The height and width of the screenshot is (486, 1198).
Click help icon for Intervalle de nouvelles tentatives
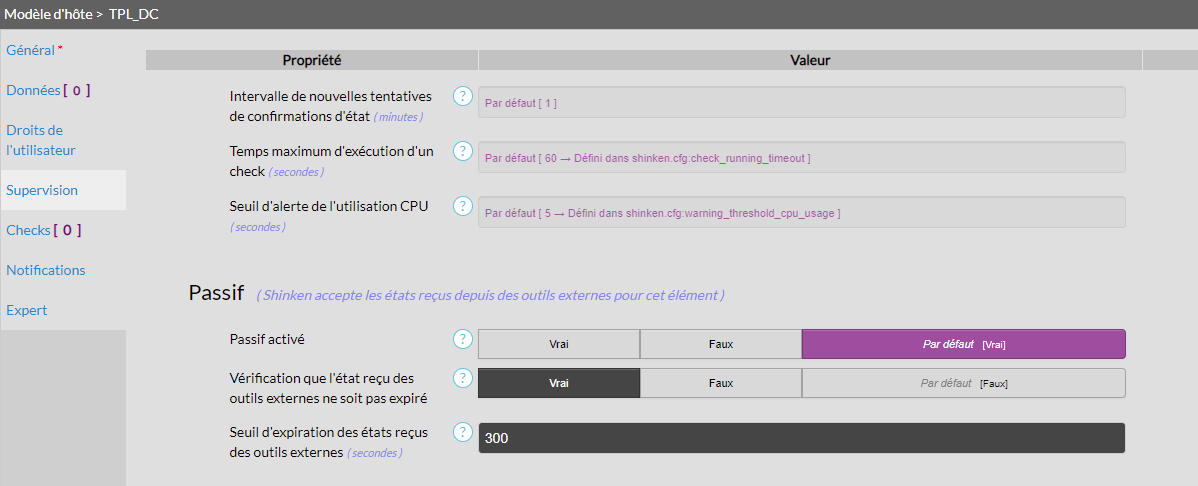tap(462, 96)
